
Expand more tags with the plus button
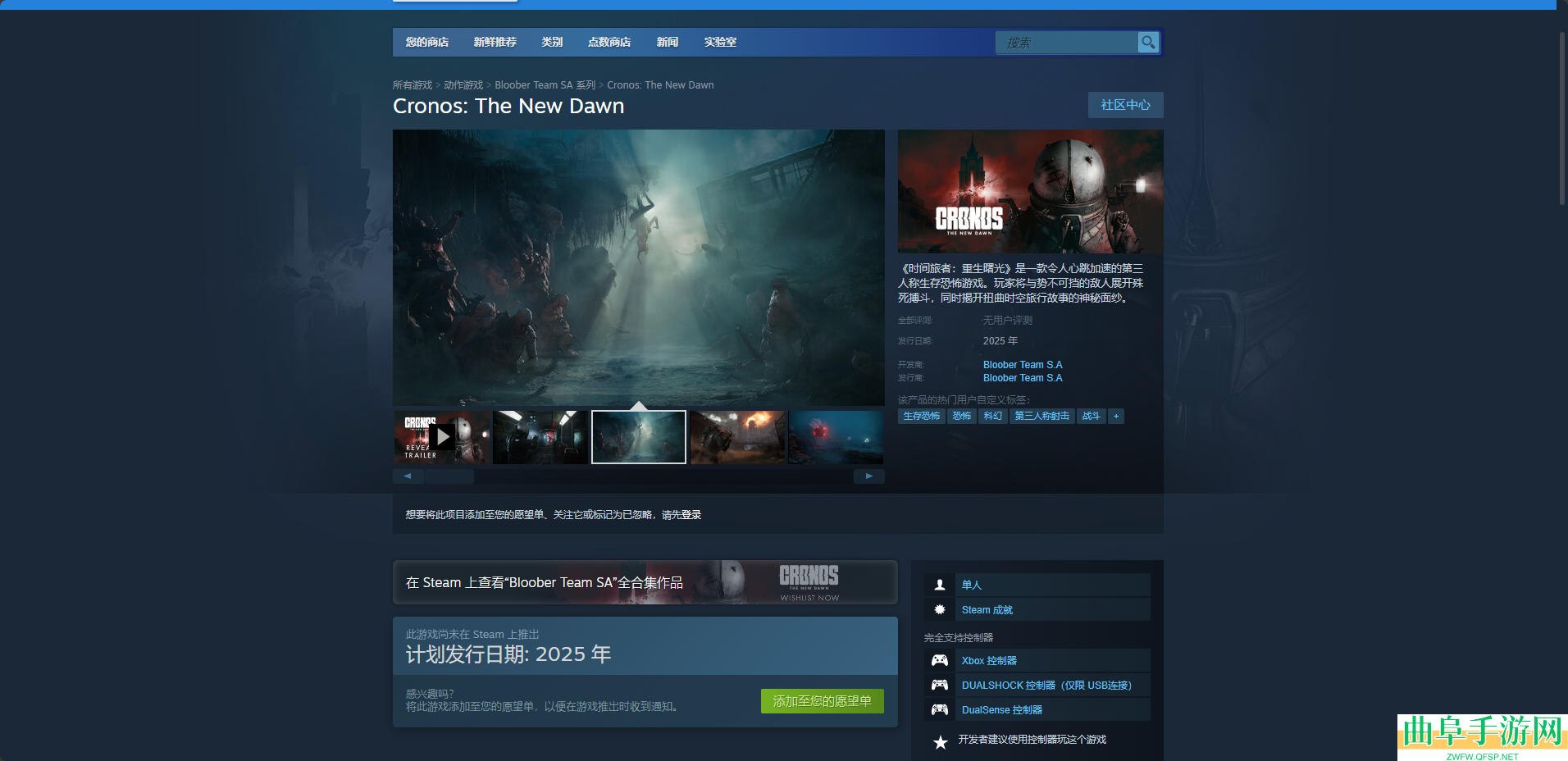[x=1116, y=416]
